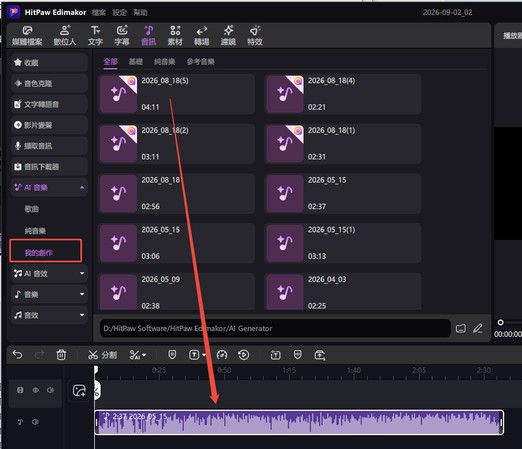This screenshot has width=522, height=449.
Task: Open 音訊下載器 audio downloader in sidebar
Action: (x=49, y=167)
